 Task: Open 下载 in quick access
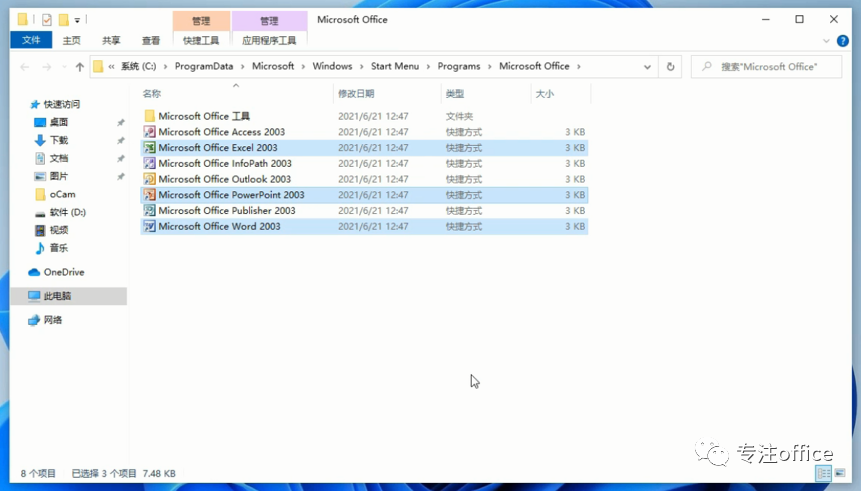pos(59,140)
